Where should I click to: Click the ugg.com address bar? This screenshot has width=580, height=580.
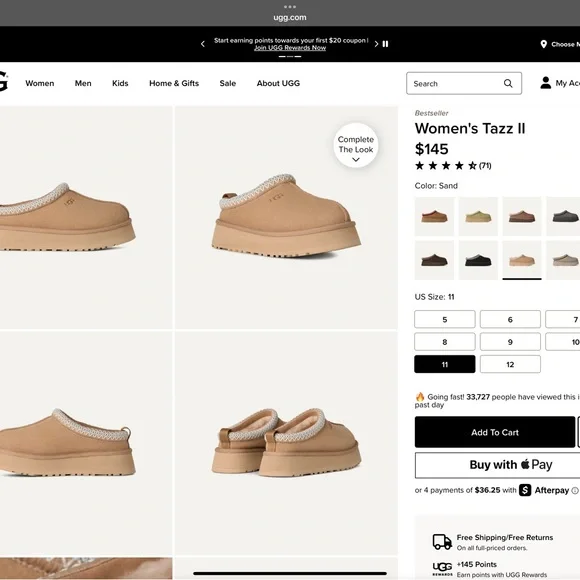pos(290,17)
